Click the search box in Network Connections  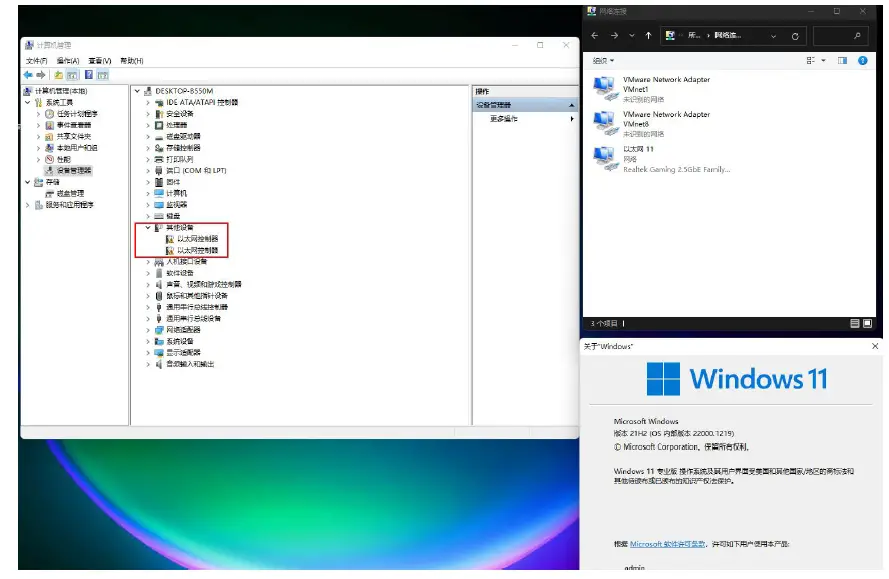[840, 36]
